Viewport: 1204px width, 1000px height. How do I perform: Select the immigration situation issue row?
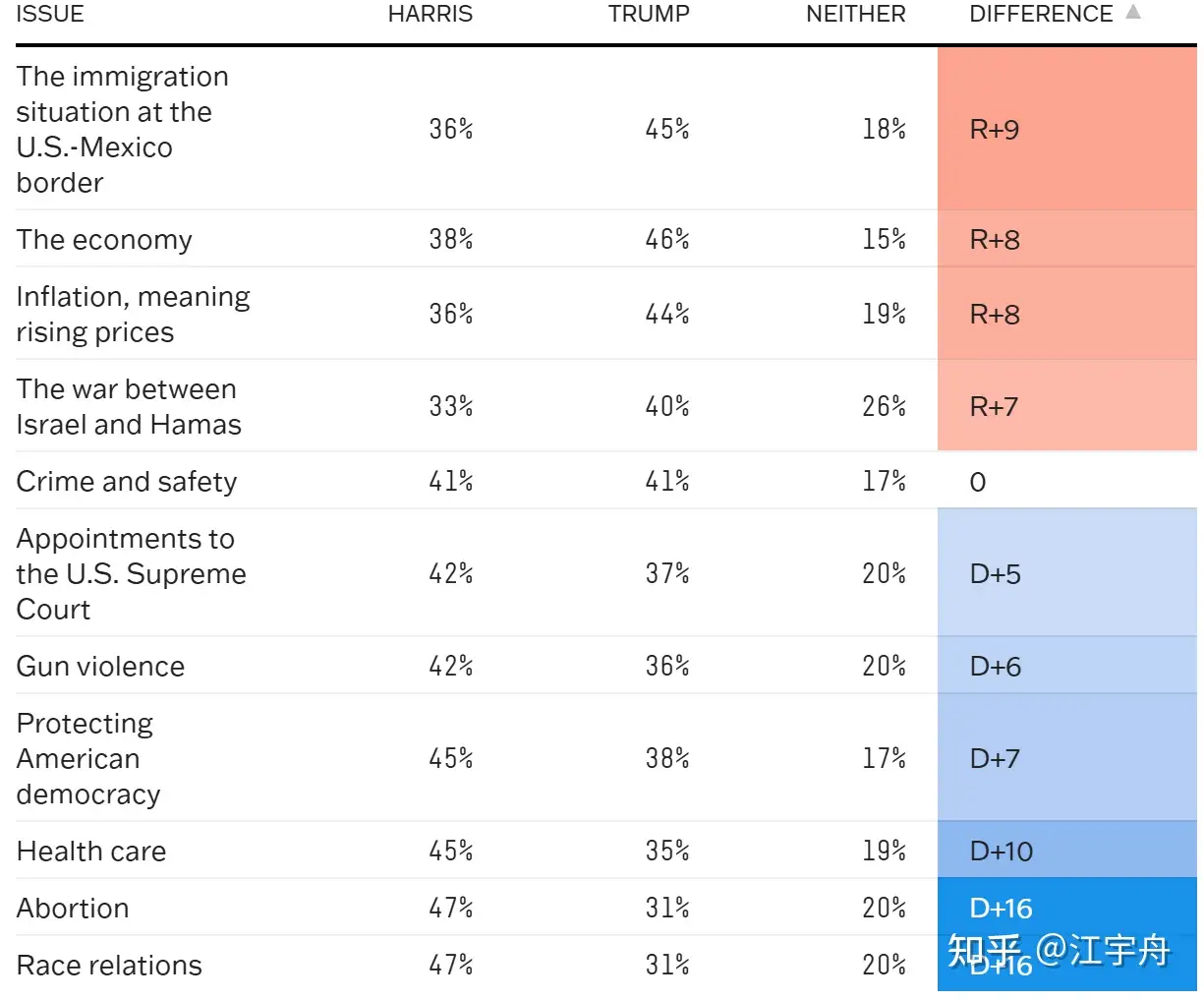point(122,129)
